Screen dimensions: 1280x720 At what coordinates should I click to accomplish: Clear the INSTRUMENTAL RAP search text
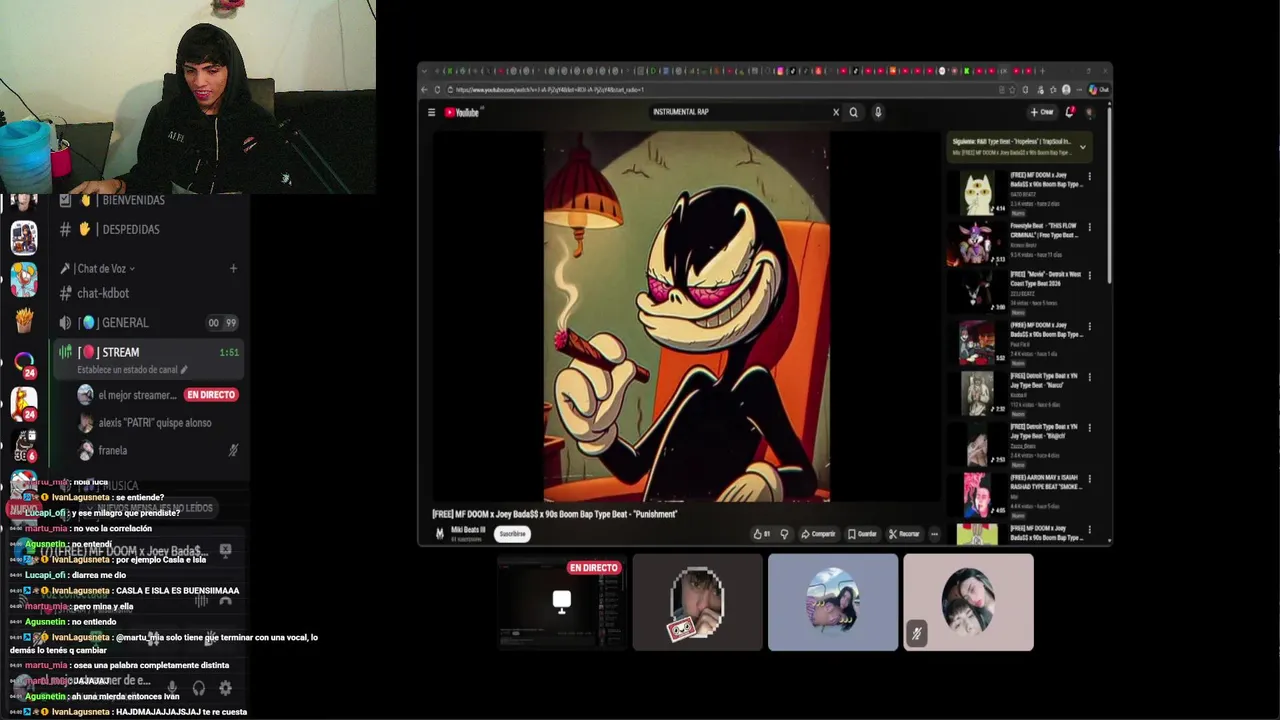(836, 112)
